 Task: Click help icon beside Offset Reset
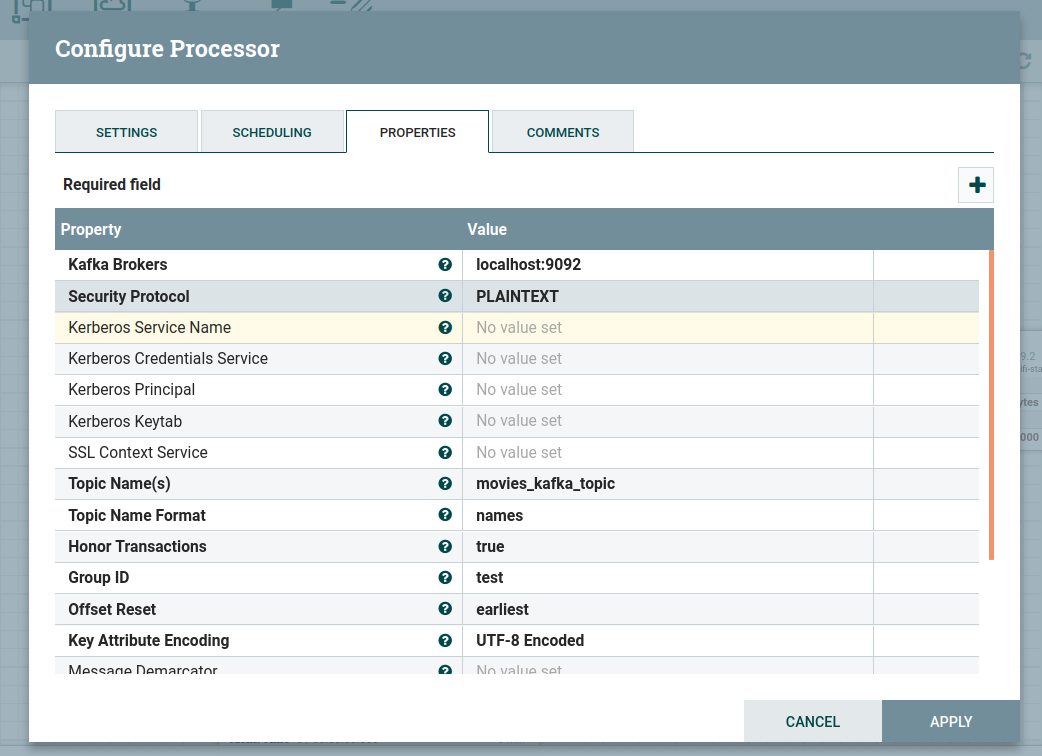(x=445, y=609)
